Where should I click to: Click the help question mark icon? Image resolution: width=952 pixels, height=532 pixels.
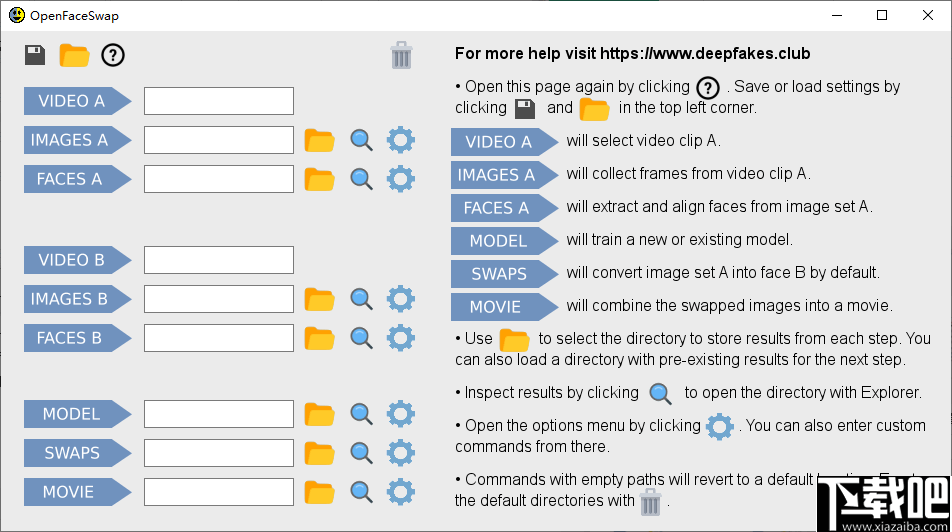(x=113, y=55)
